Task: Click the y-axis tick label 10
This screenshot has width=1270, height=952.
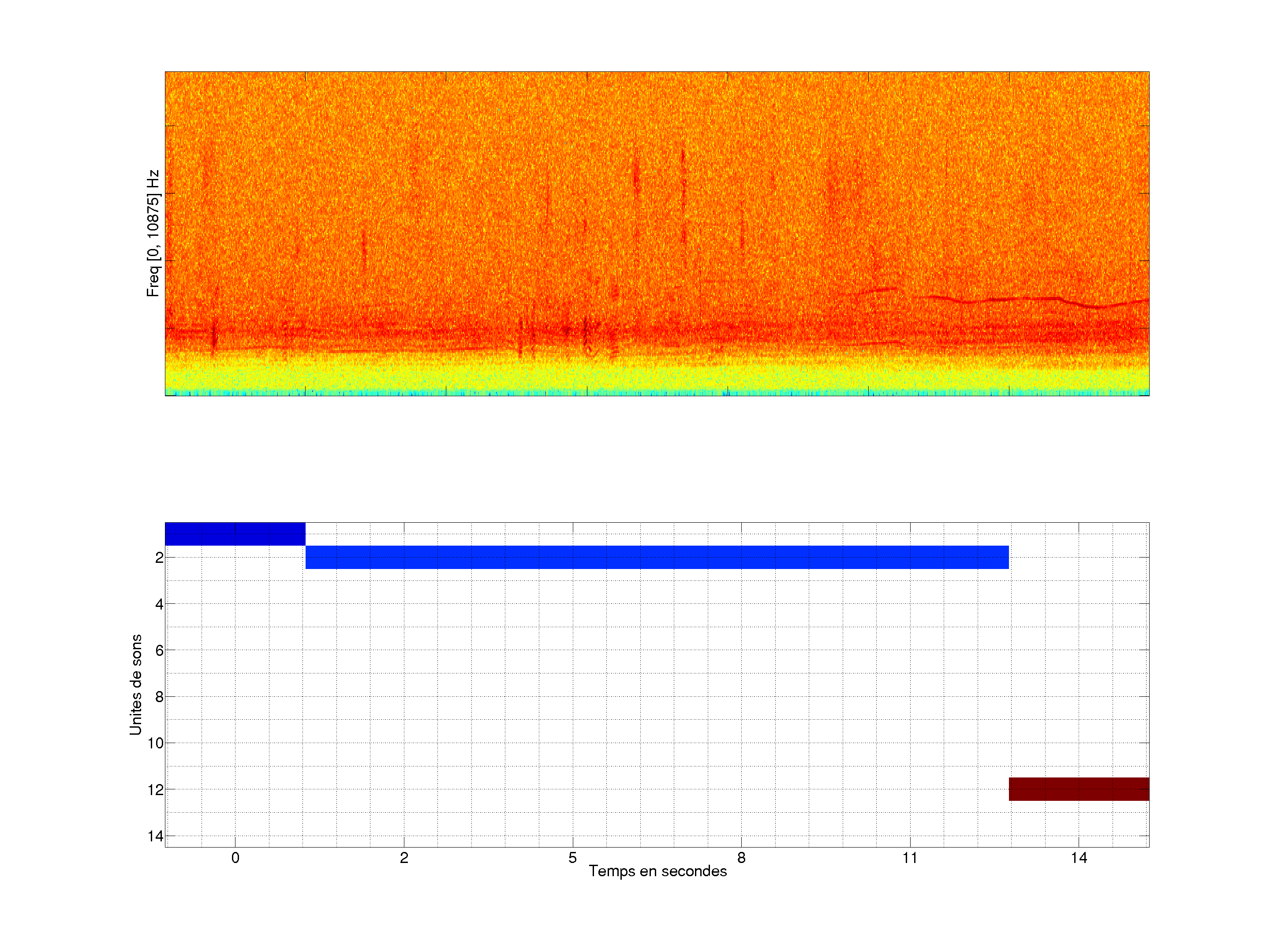Action: coord(156,743)
